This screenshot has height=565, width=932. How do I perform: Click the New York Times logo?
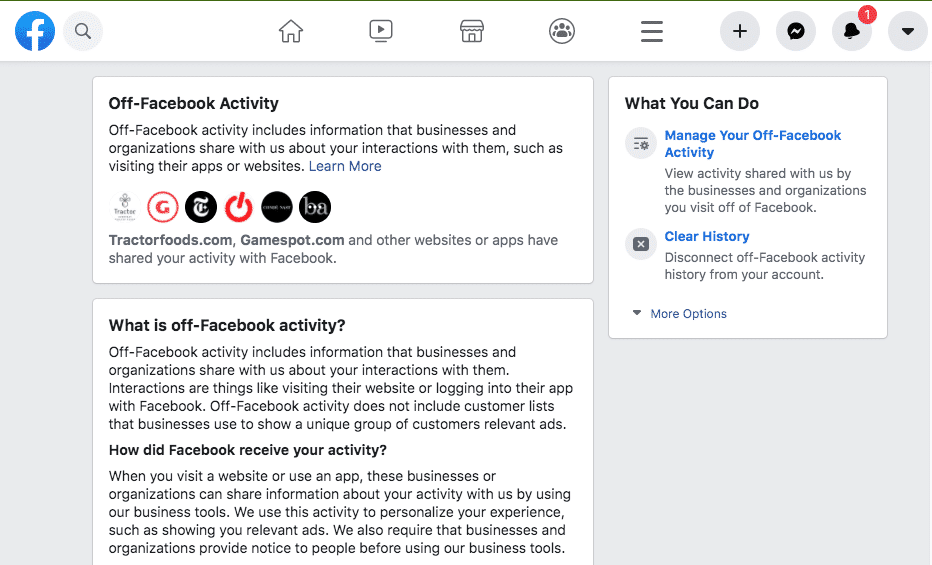click(201, 207)
